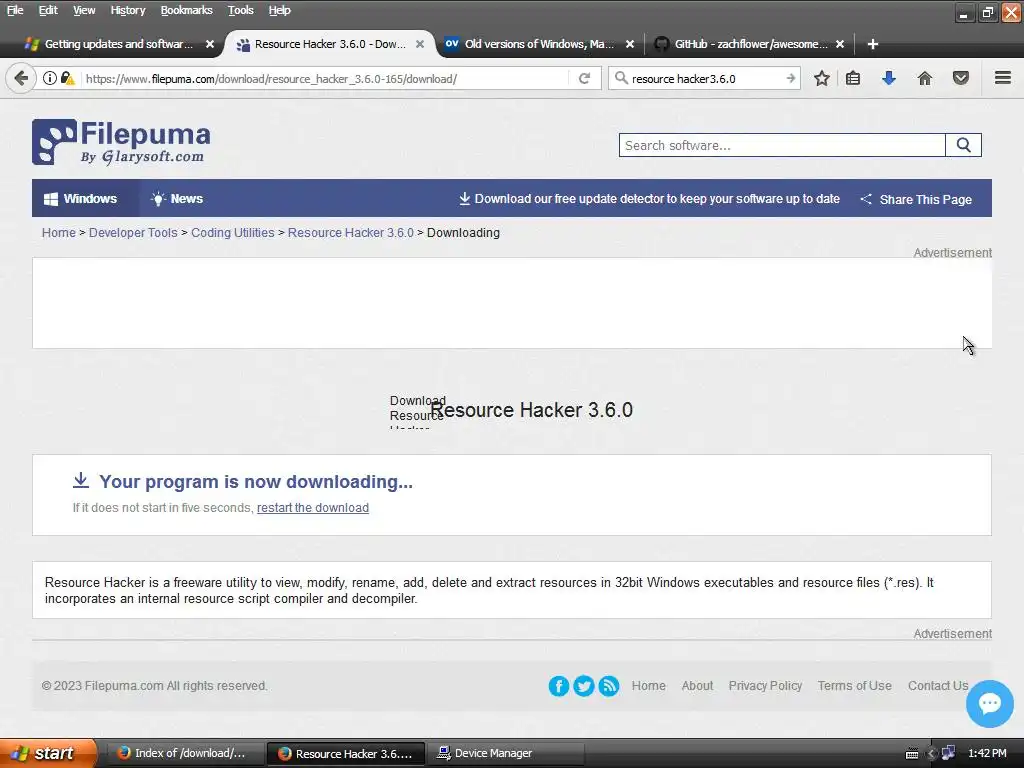
Task: Click the browser URL address field
Action: tap(325, 78)
